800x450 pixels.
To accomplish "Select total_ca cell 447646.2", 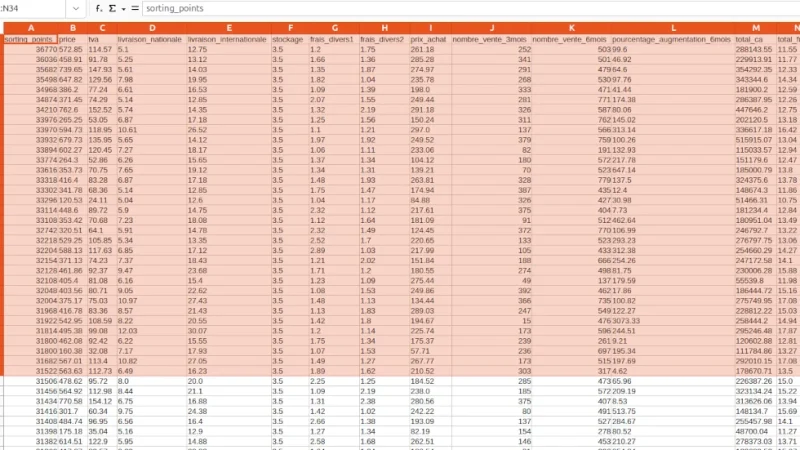I will (x=756, y=110).
